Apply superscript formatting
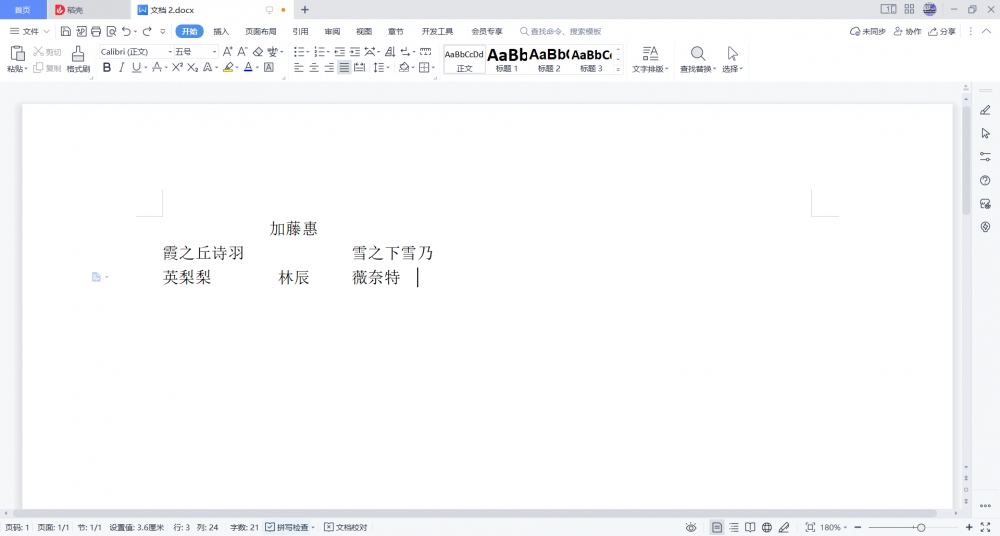 click(177, 67)
